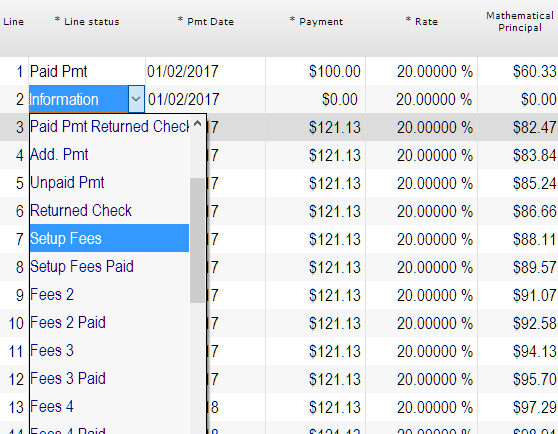
Task: Click the 'Paid Pmt' status cell in line 1
Action: (x=87, y=71)
